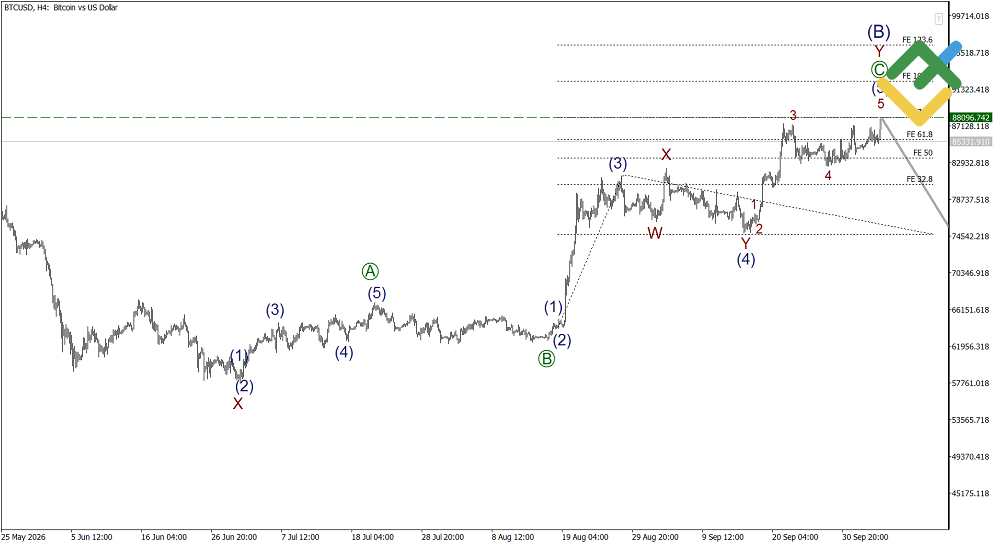This screenshot has height=545, width=1000.
Task: Click the 74542.218 price scale label
Action: click(x=971, y=236)
